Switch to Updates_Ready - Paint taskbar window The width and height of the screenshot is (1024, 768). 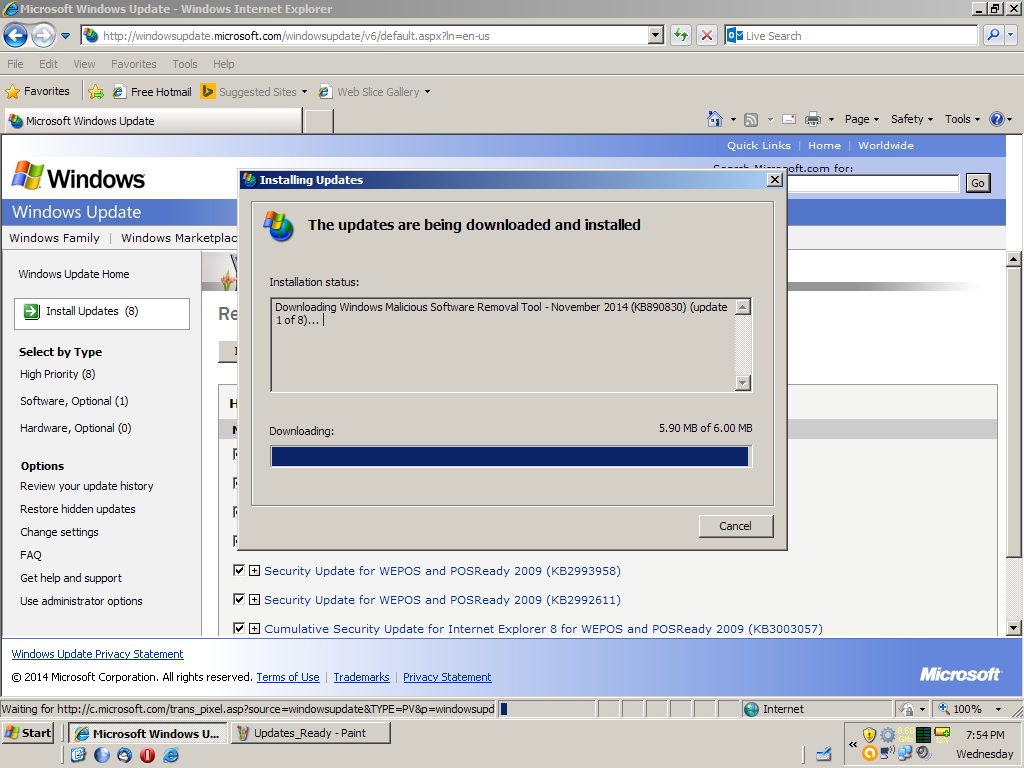click(x=311, y=733)
